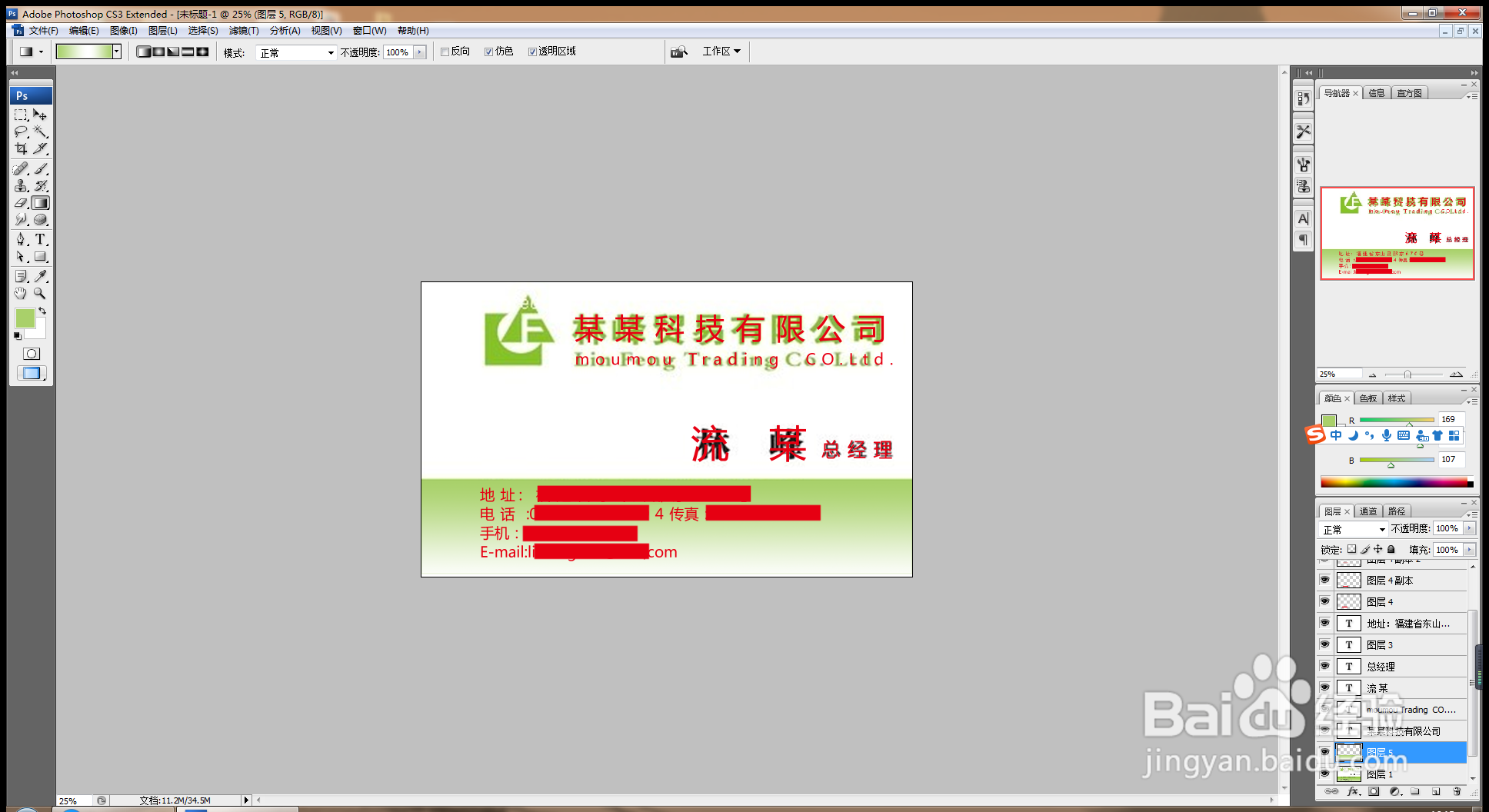Select the 总经理 text layer

[1381, 666]
